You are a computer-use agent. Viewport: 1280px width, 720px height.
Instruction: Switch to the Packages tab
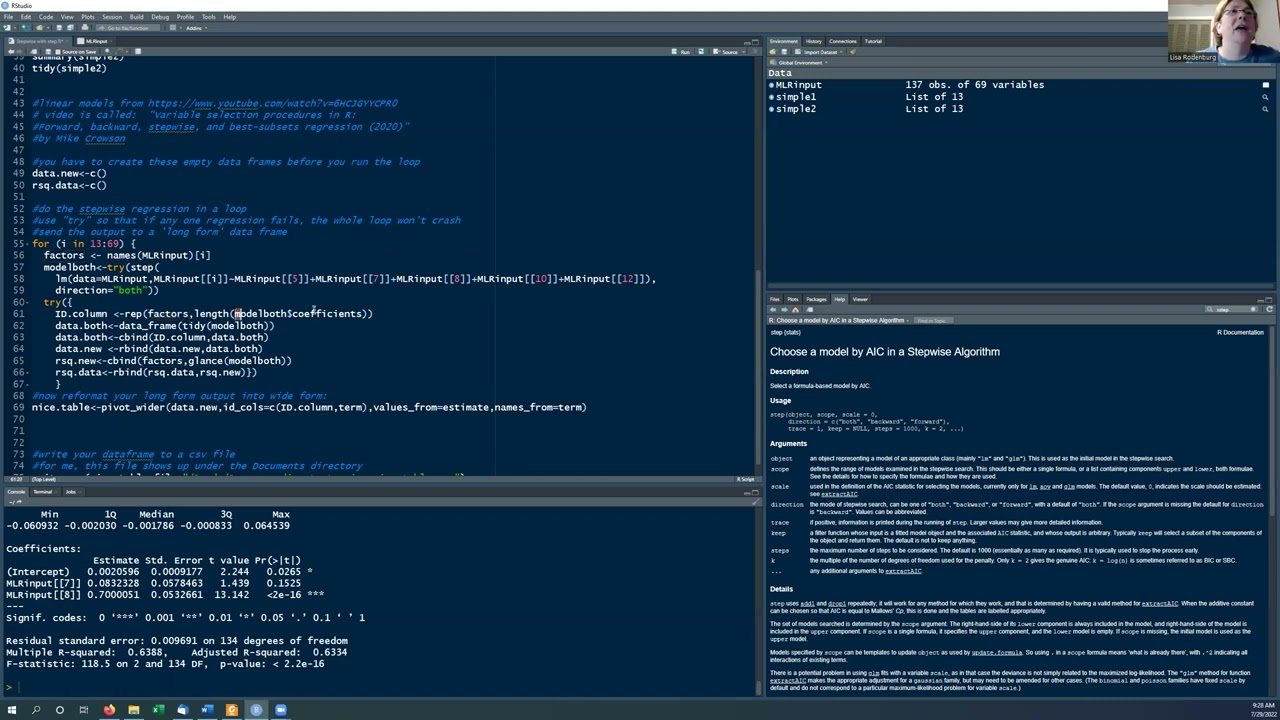click(x=816, y=299)
